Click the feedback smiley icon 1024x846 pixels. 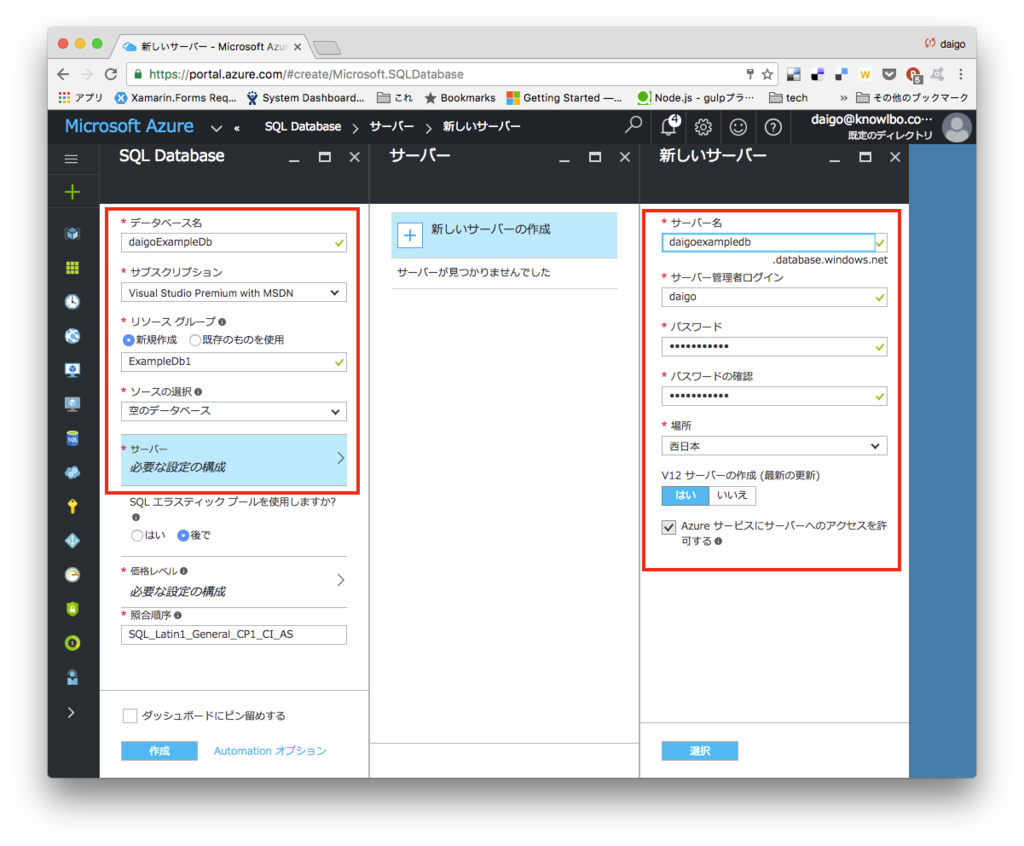[738, 127]
